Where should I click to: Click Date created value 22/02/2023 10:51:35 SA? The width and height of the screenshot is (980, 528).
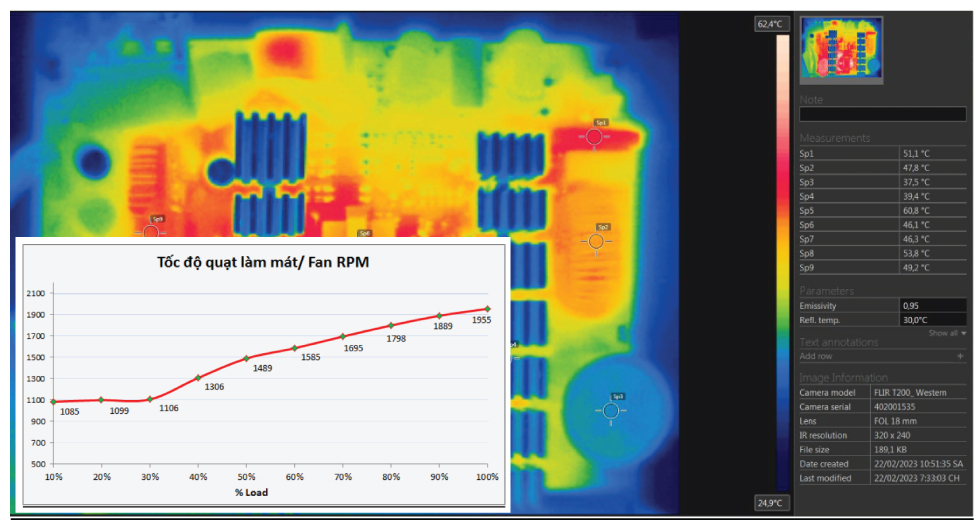(918, 464)
